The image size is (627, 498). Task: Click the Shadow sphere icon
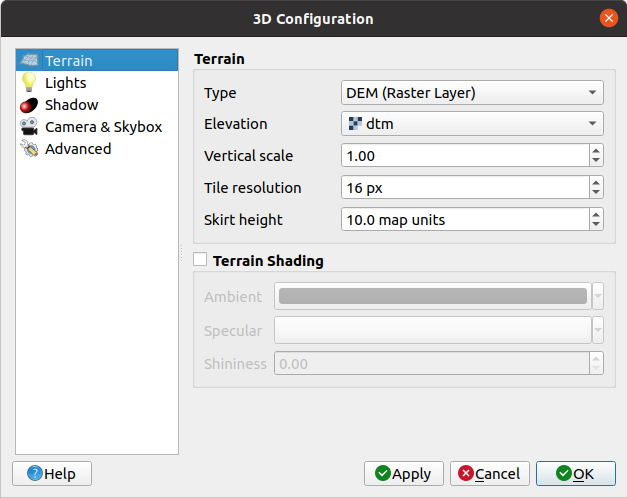[x=29, y=105]
